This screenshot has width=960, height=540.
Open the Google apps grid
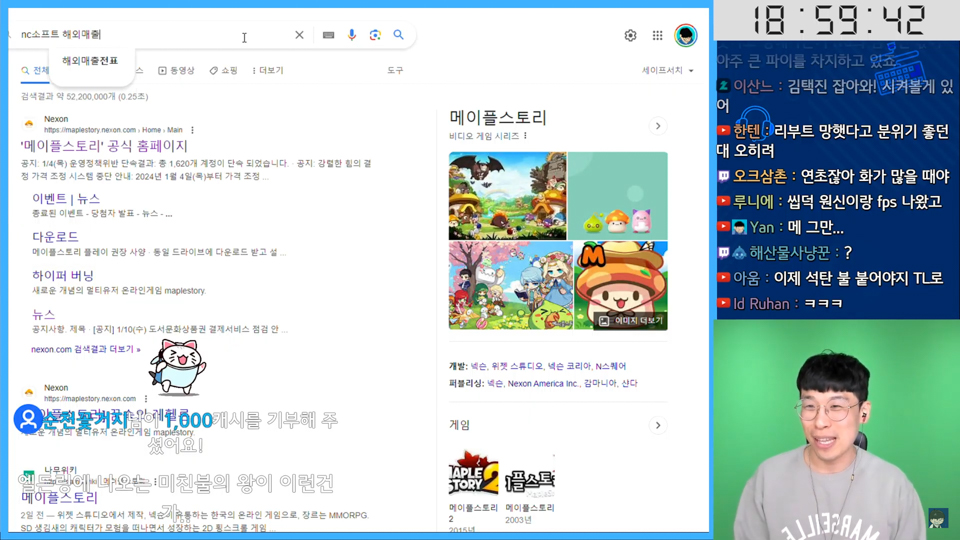(657, 36)
